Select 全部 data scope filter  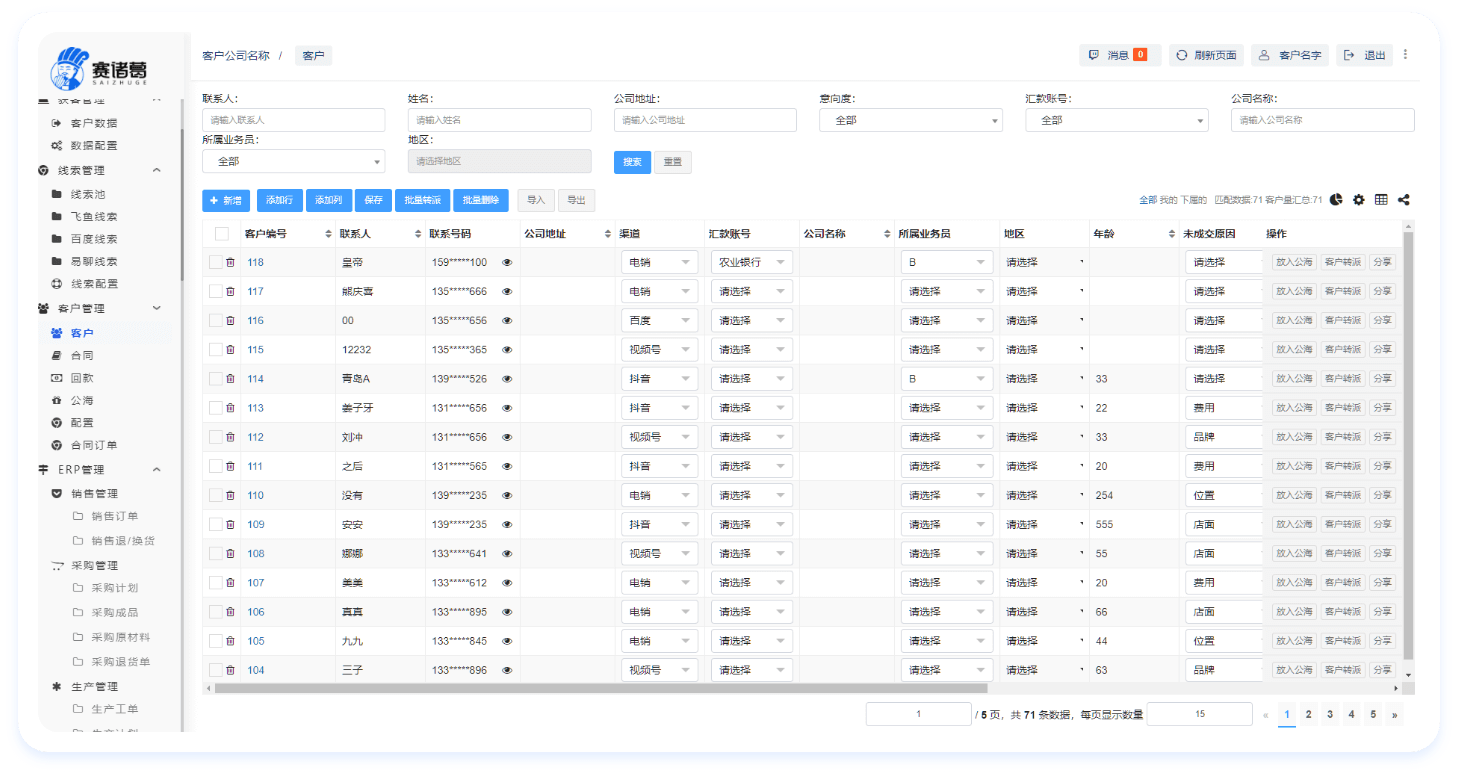tap(1148, 200)
